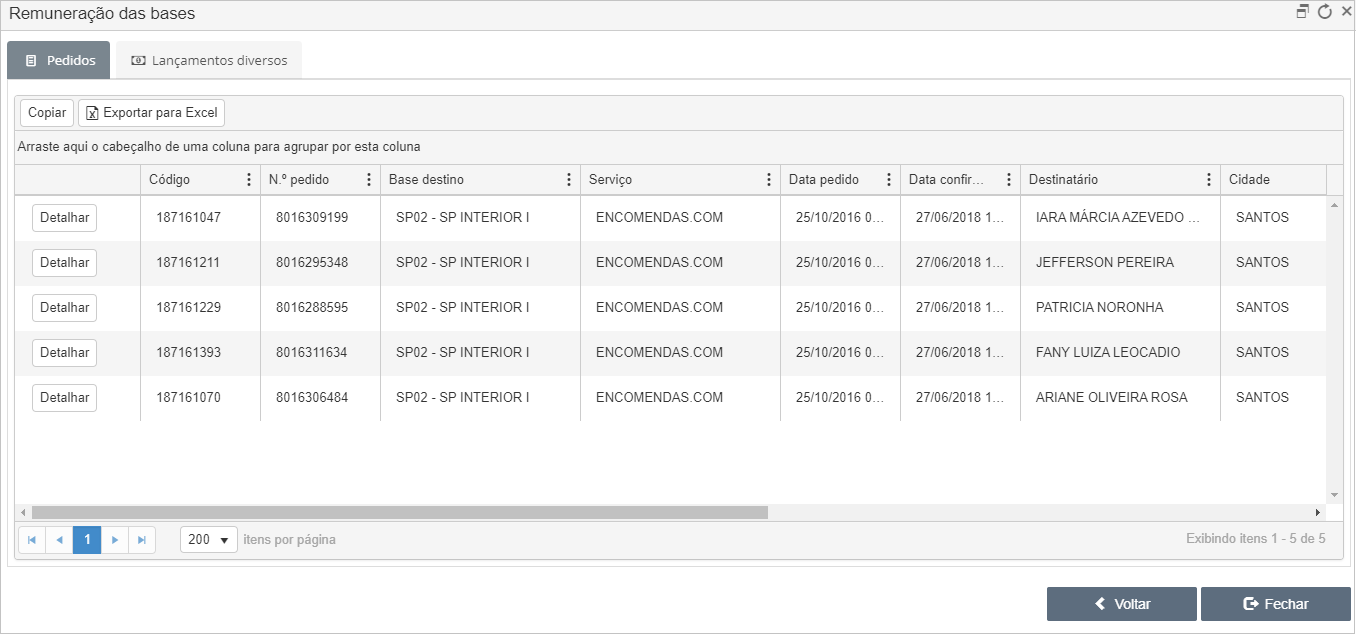
Task: Sort by Base destino column header
Action: [x=426, y=180]
